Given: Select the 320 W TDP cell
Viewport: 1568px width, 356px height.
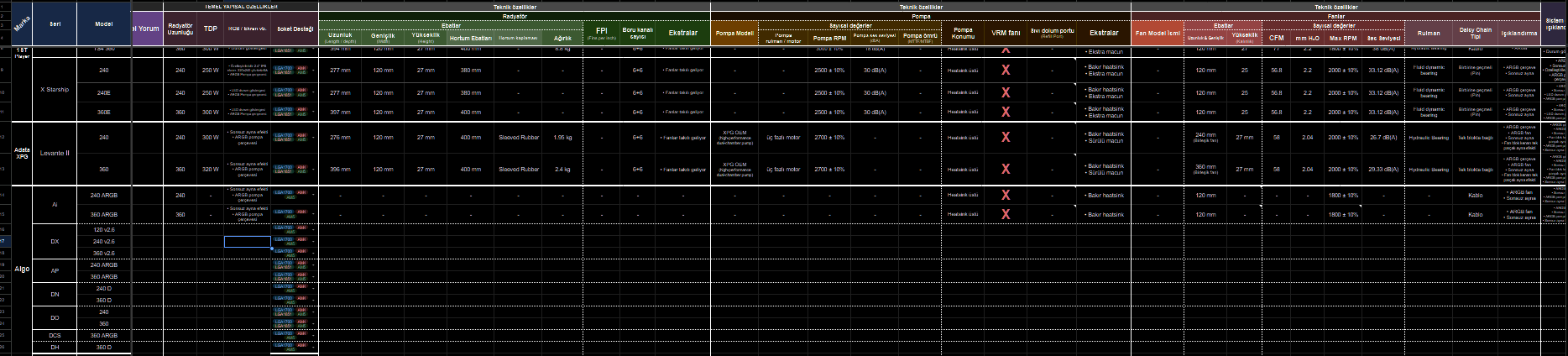Looking at the screenshot, I should (x=211, y=169).
